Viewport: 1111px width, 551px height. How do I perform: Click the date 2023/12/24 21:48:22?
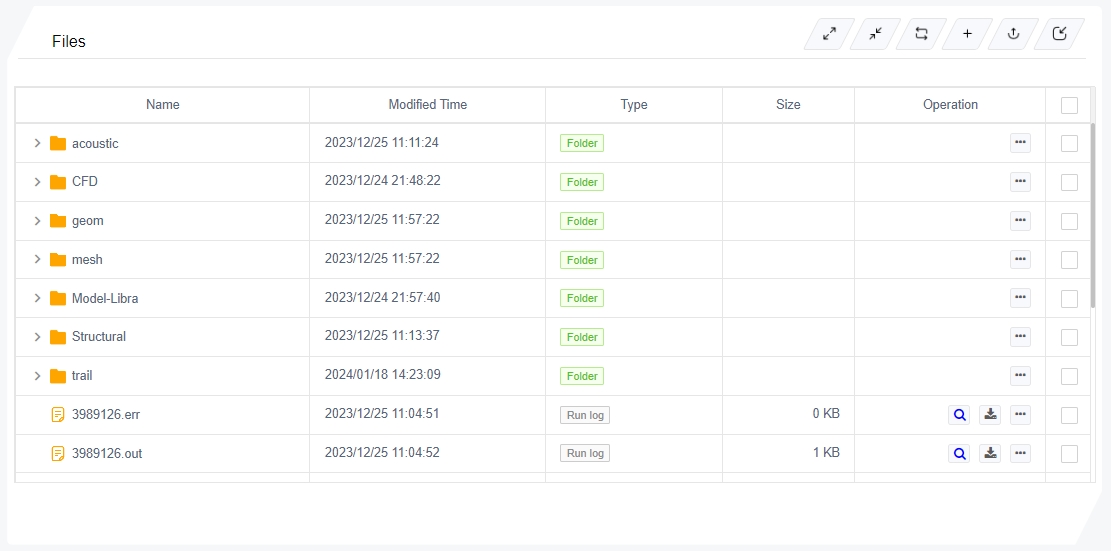point(383,181)
